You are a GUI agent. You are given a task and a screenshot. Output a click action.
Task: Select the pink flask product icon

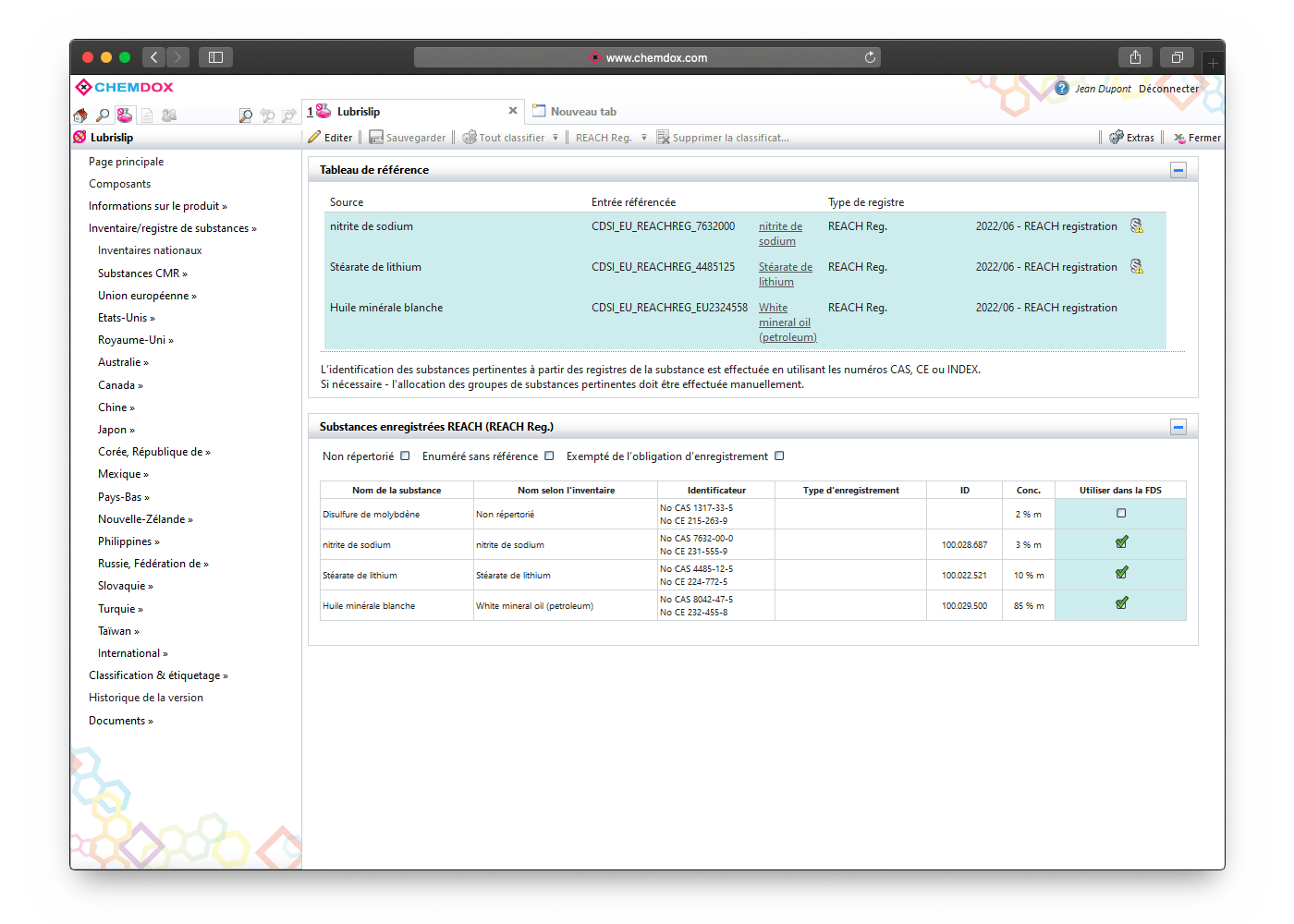click(x=124, y=115)
